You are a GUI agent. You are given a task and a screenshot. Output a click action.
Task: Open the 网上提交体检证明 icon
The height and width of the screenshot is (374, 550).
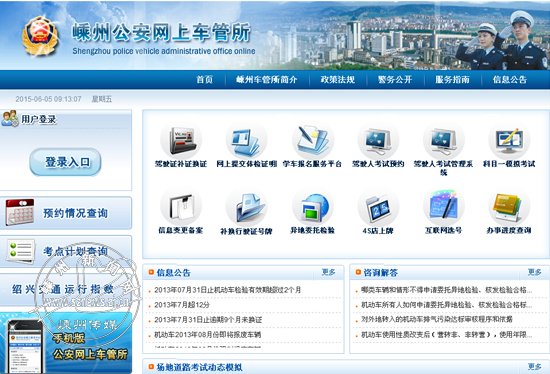(x=247, y=142)
